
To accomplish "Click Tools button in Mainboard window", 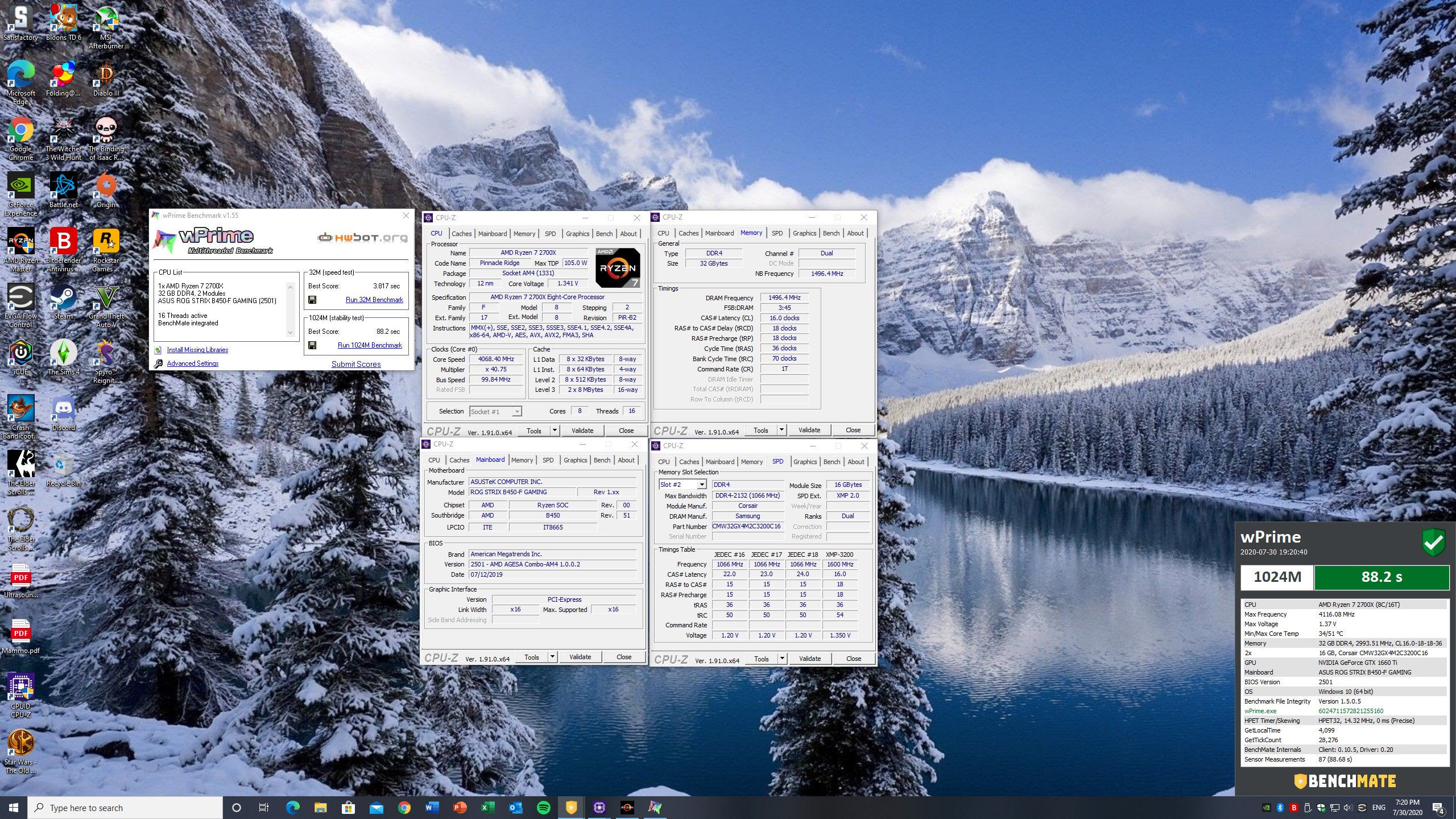I will click(532, 657).
